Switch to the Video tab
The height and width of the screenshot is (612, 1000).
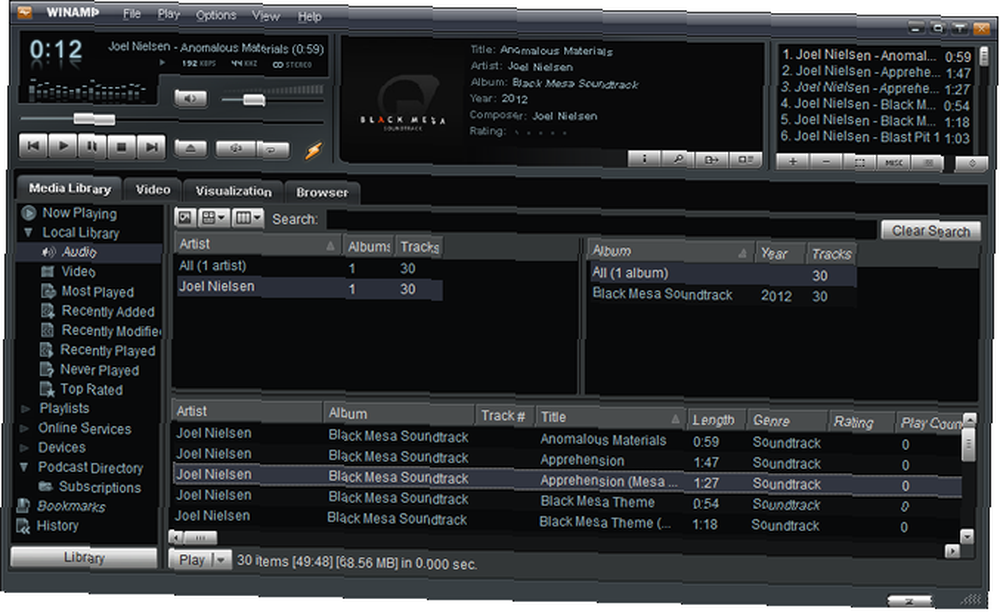pos(153,190)
